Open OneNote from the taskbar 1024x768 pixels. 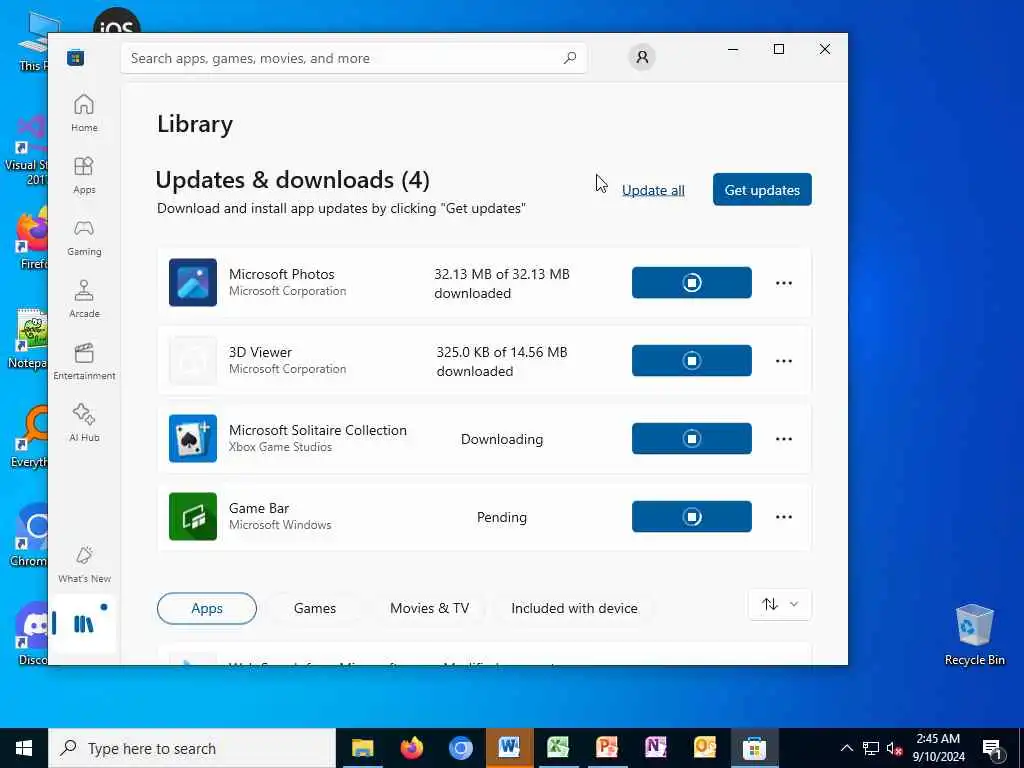coord(656,748)
